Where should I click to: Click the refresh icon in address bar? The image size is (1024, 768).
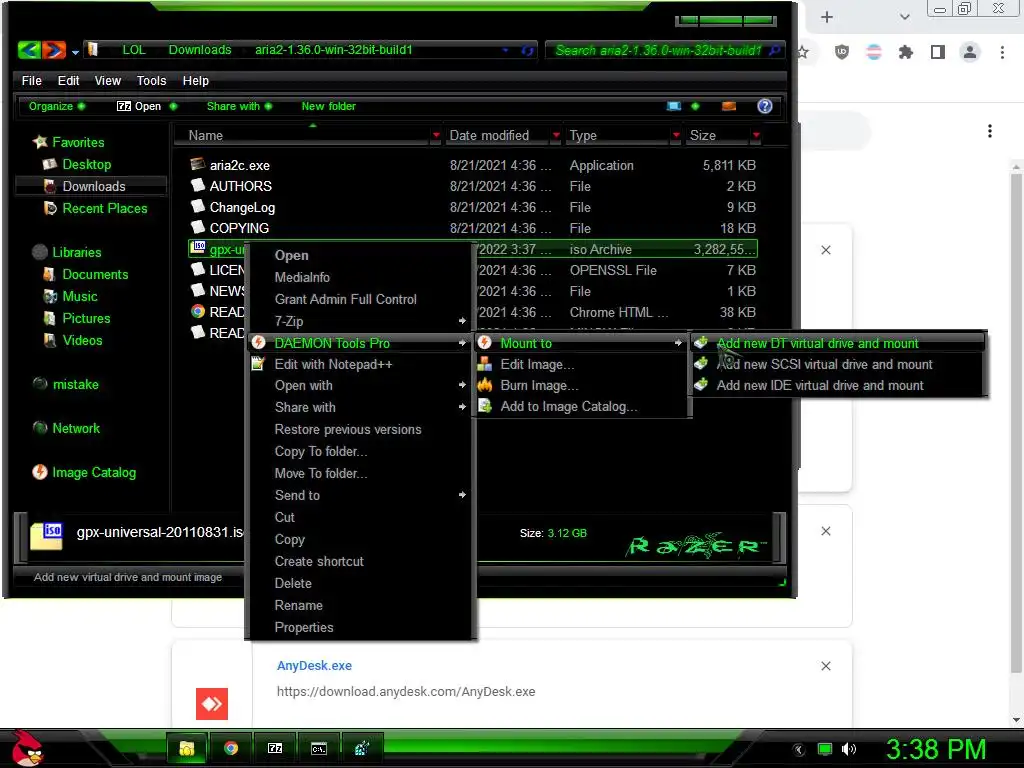coord(528,50)
